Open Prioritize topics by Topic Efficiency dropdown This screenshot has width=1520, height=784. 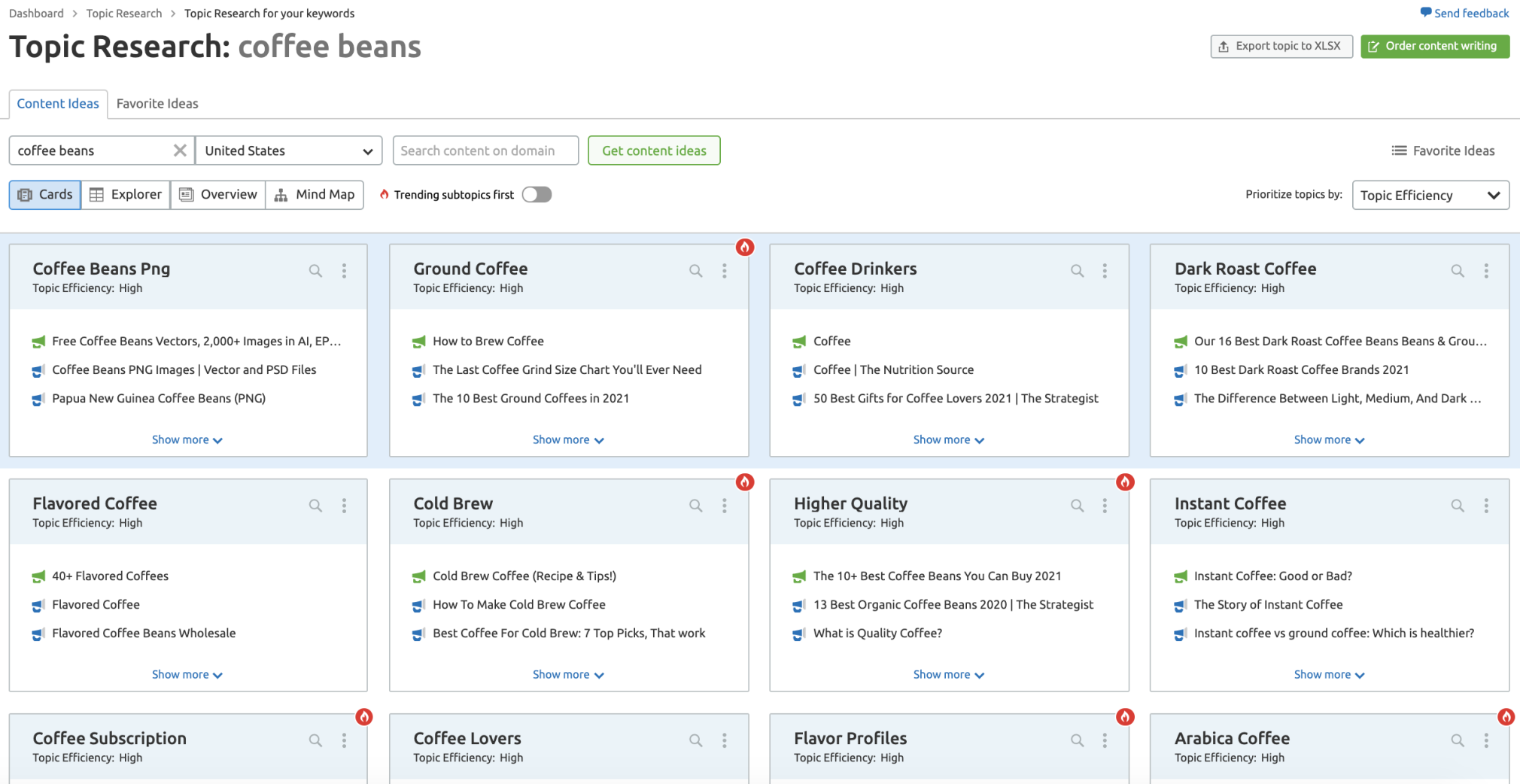tap(1430, 195)
